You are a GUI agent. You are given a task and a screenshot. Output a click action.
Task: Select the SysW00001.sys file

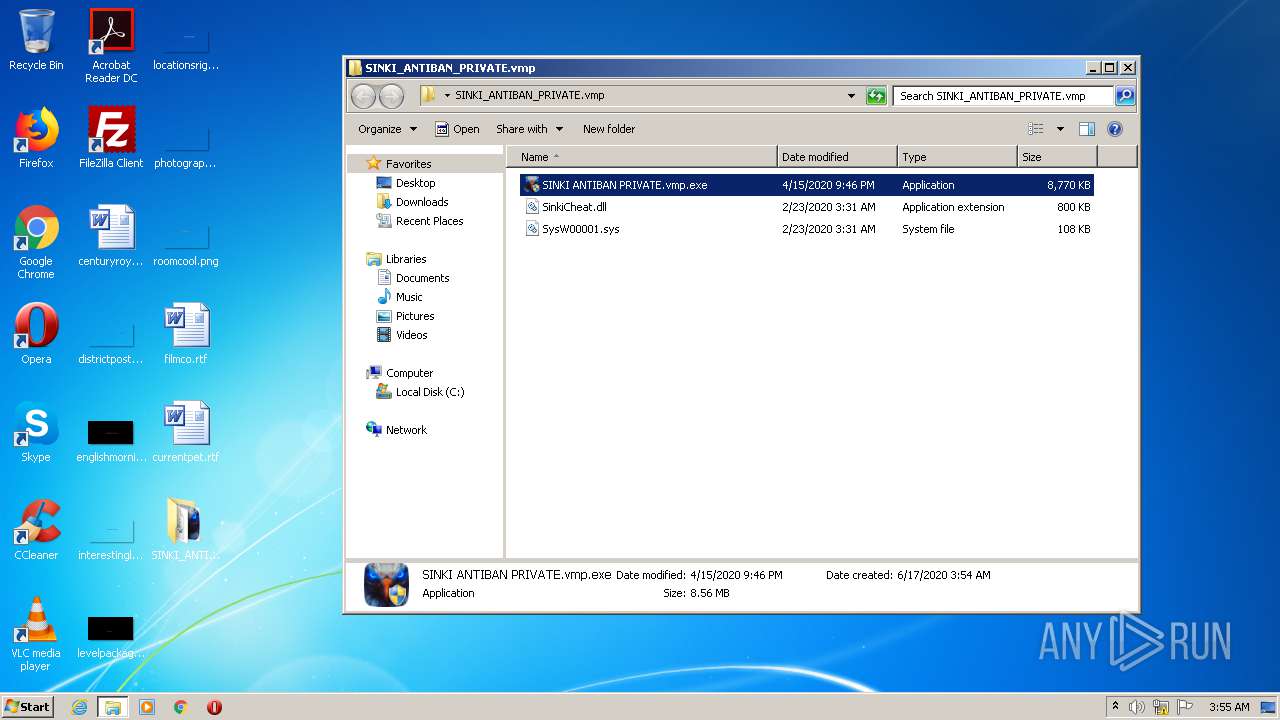click(806, 229)
